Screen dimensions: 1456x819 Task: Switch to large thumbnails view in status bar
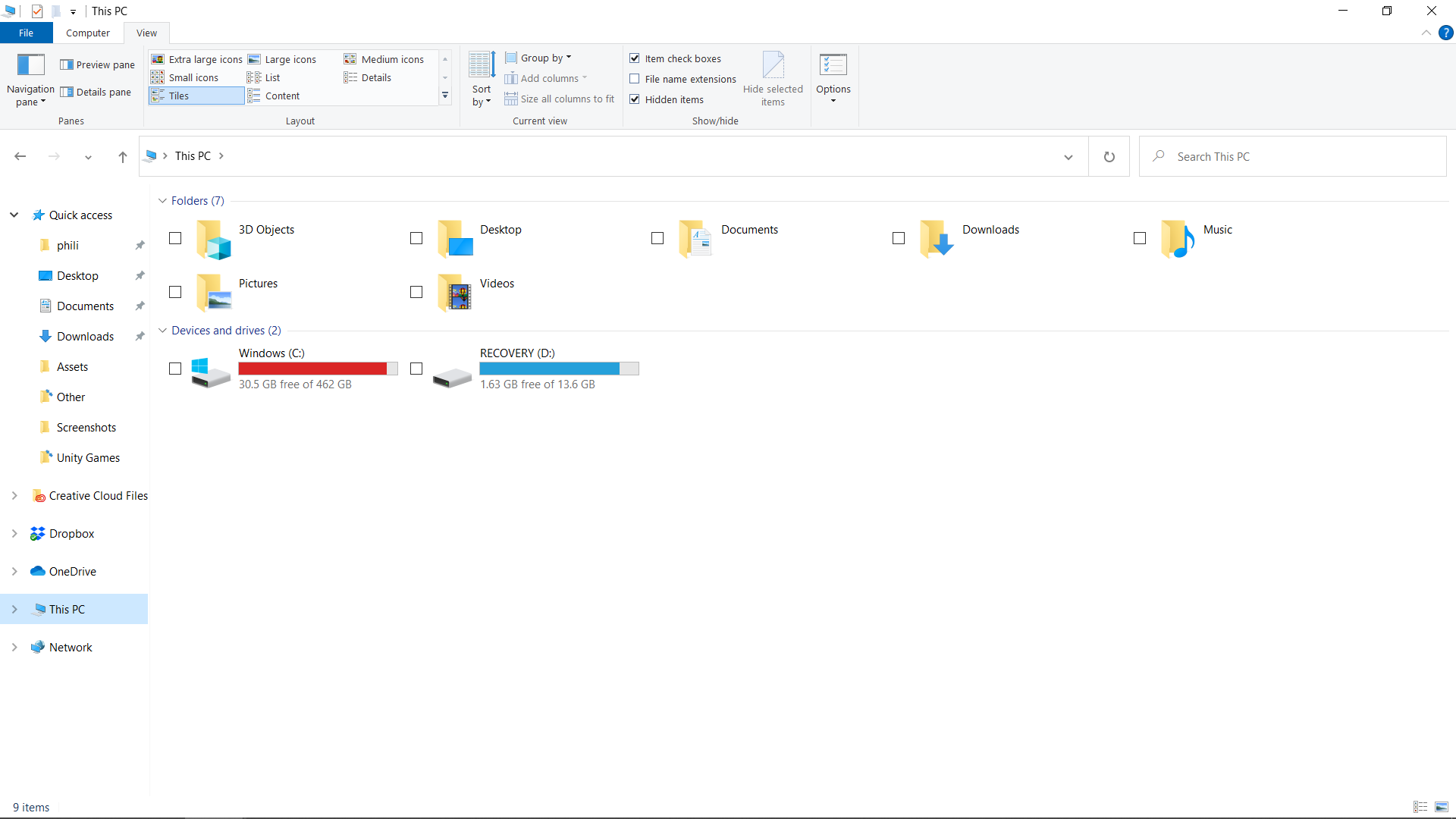click(x=1442, y=807)
